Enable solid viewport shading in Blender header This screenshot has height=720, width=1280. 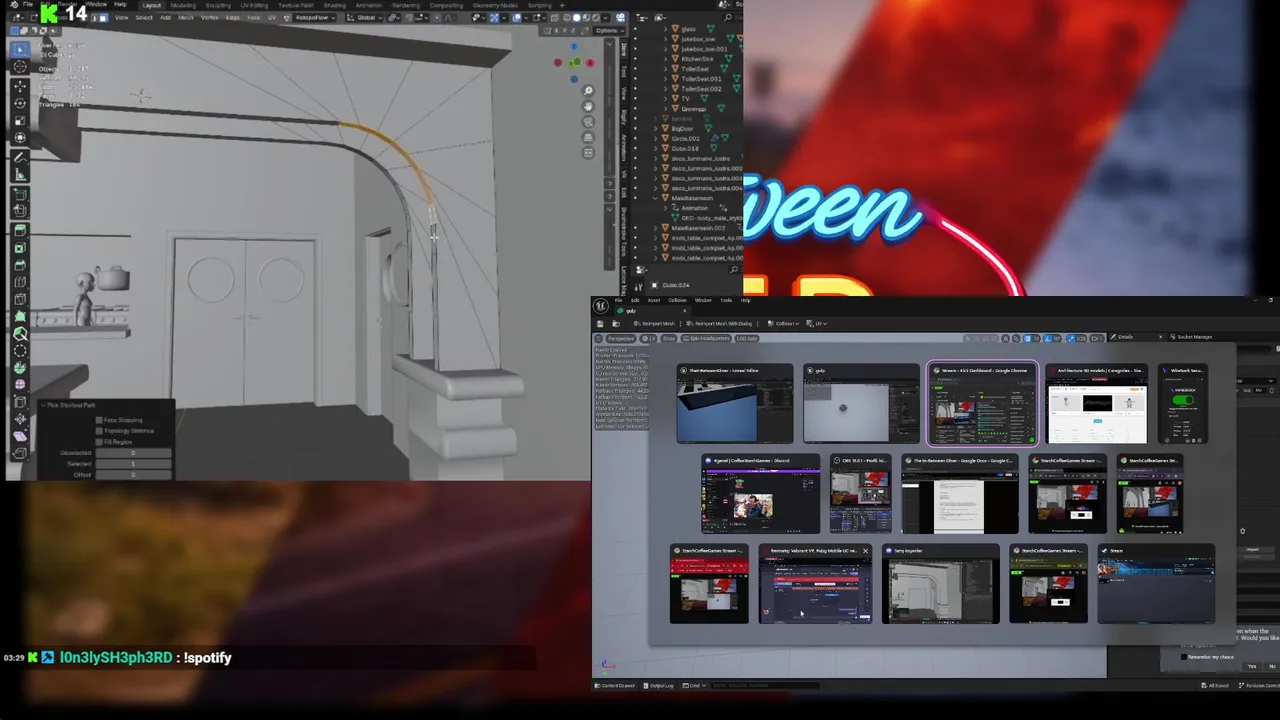(x=576, y=17)
